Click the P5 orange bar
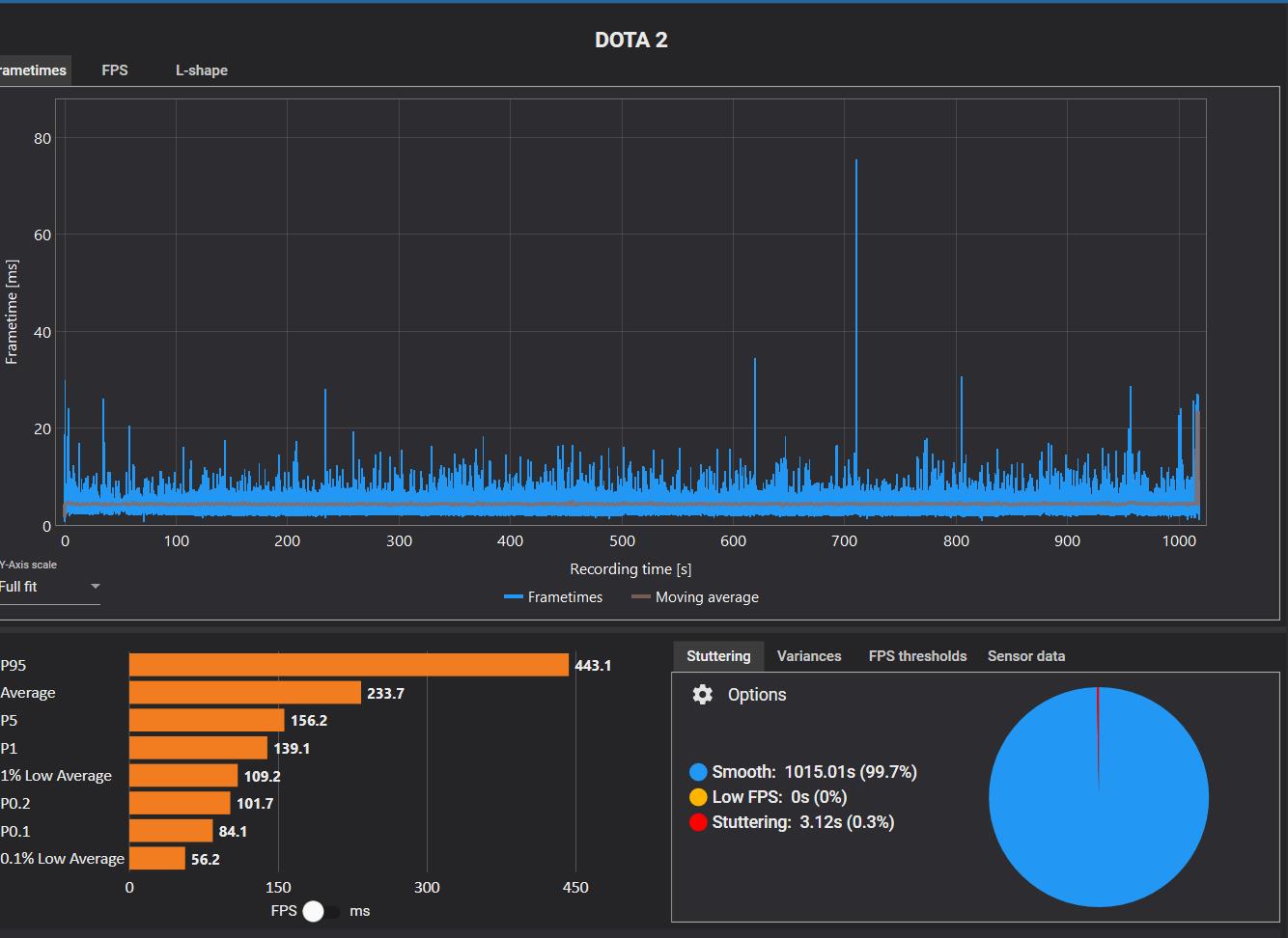Image resolution: width=1288 pixels, height=938 pixels. pos(207,721)
